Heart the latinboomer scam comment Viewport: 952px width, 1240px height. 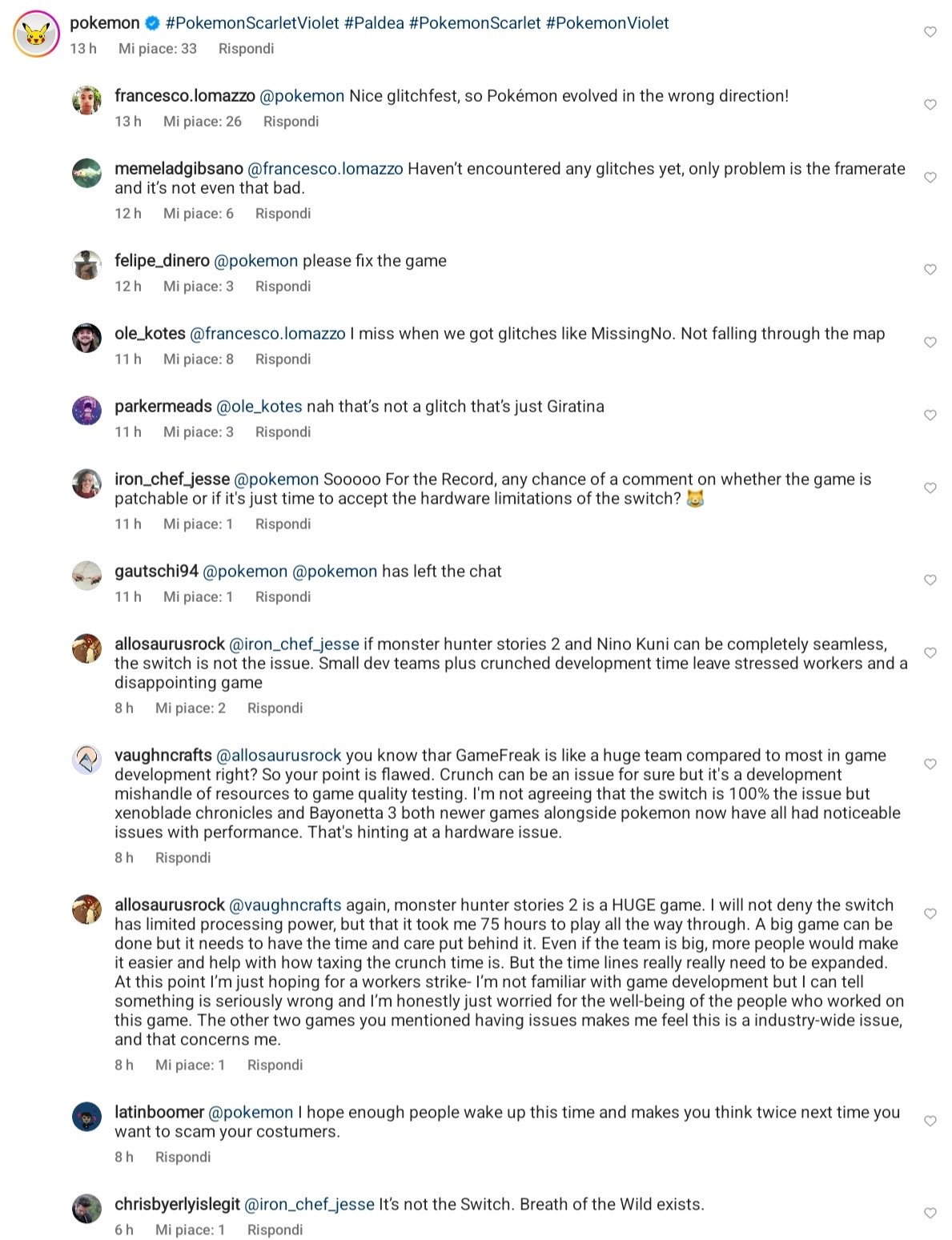930,1122
